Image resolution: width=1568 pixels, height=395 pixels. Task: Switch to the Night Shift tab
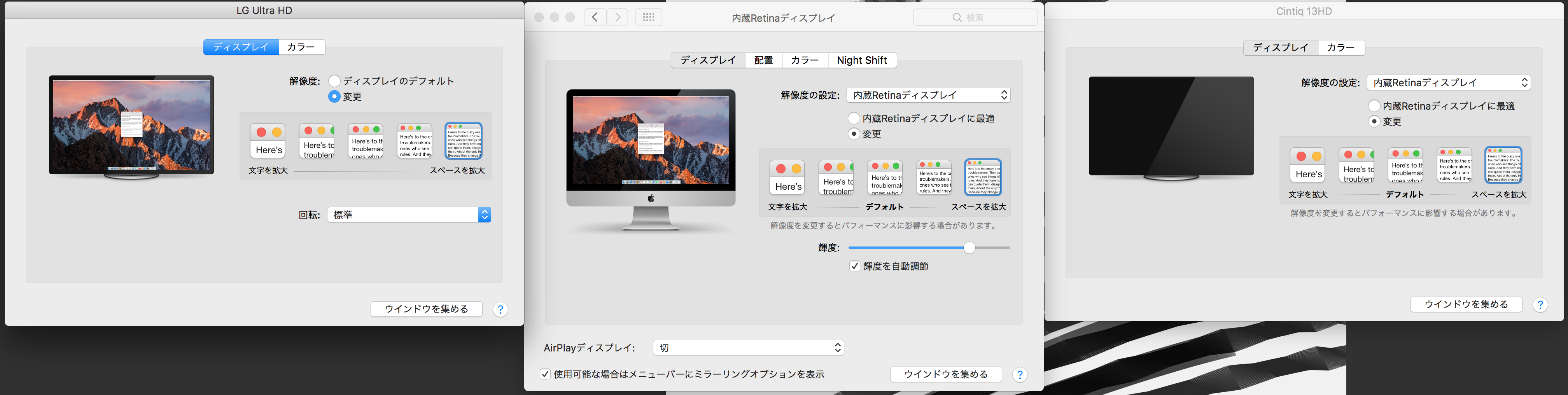coord(861,60)
